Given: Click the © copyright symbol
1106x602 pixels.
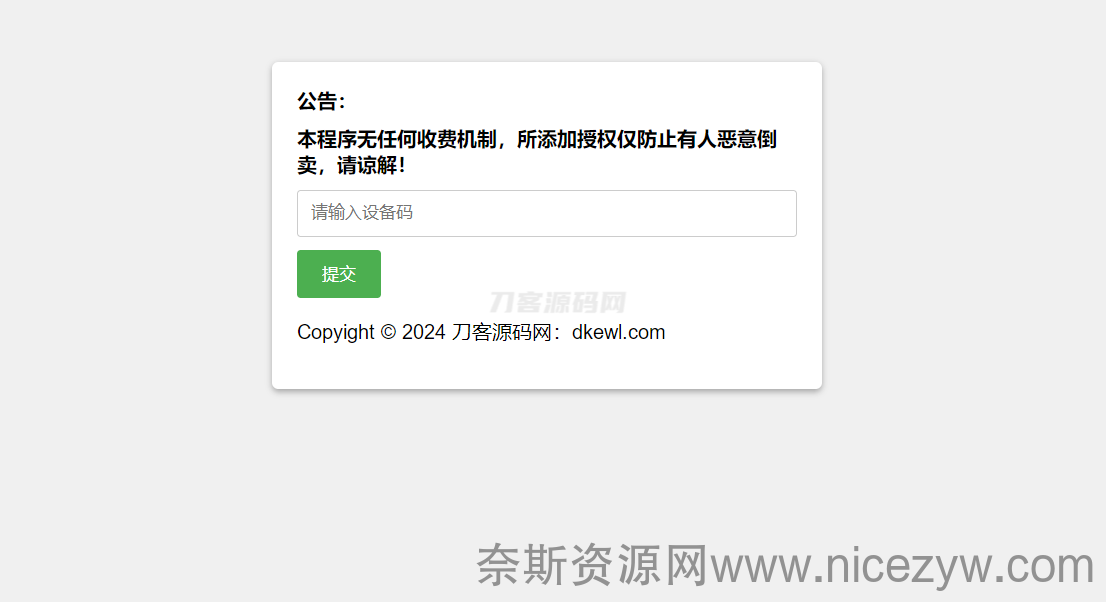Looking at the screenshot, I should click(x=388, y=332).
